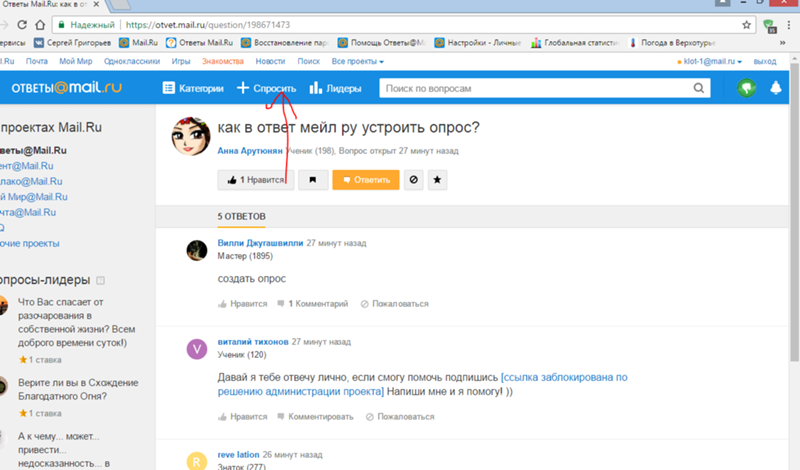Click the flag bookmark button under the question

coord(313,180)
